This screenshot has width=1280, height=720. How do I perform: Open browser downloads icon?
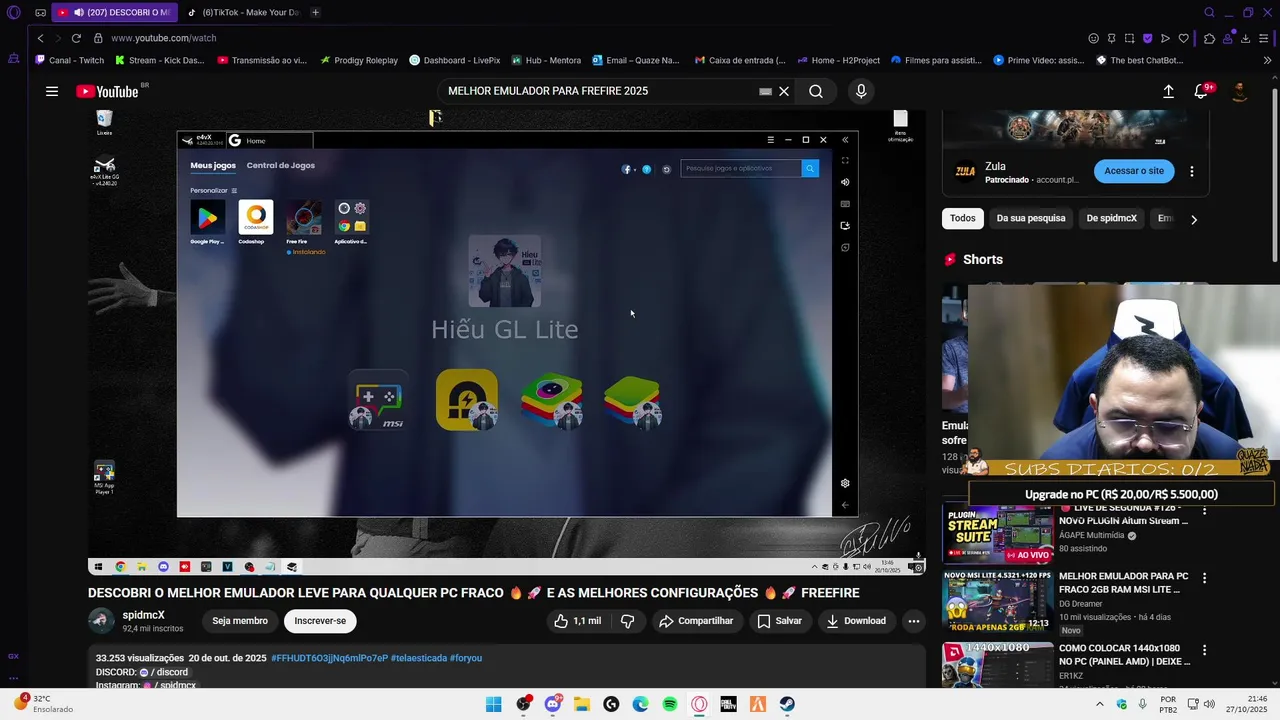pyautogui.click(x=1245, y=38)
